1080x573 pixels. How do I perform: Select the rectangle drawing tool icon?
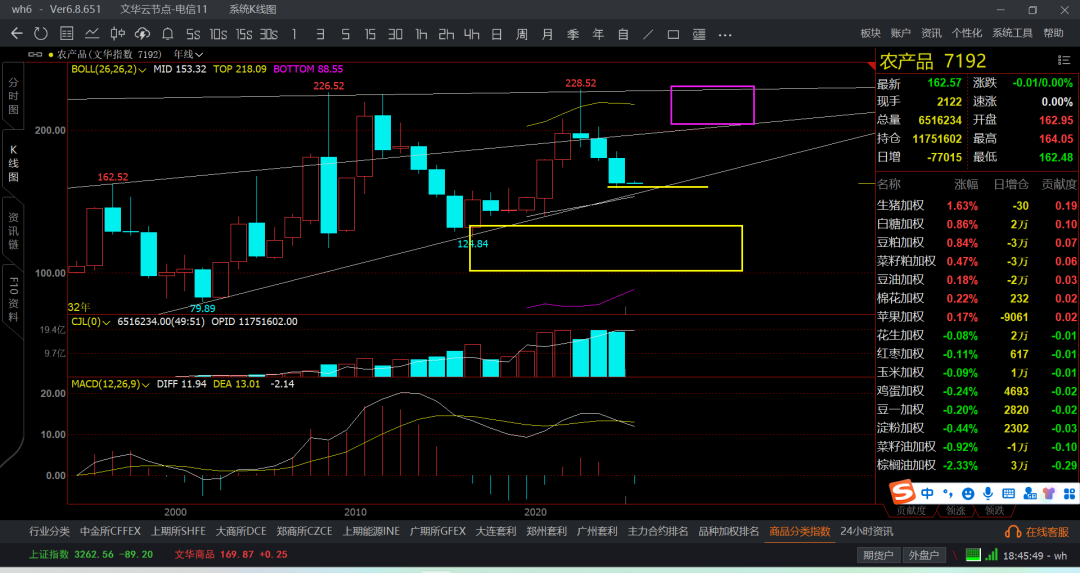pyautogui.click(x=674, y=34)
